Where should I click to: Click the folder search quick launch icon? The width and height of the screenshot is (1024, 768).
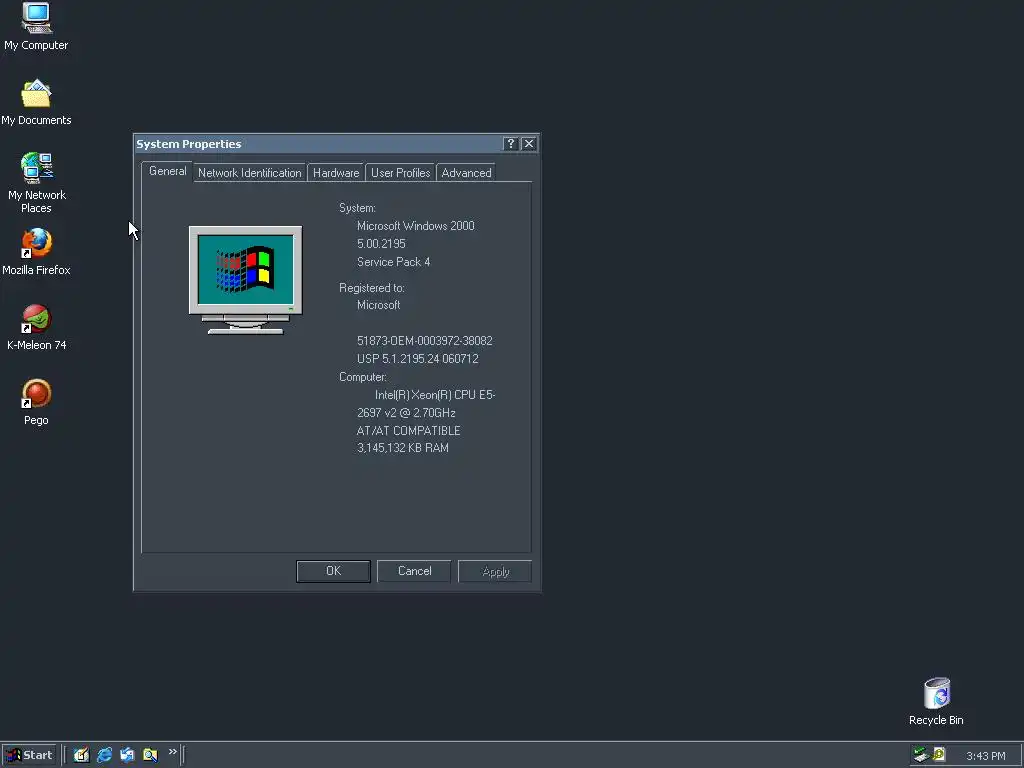(x=150, y=755)
